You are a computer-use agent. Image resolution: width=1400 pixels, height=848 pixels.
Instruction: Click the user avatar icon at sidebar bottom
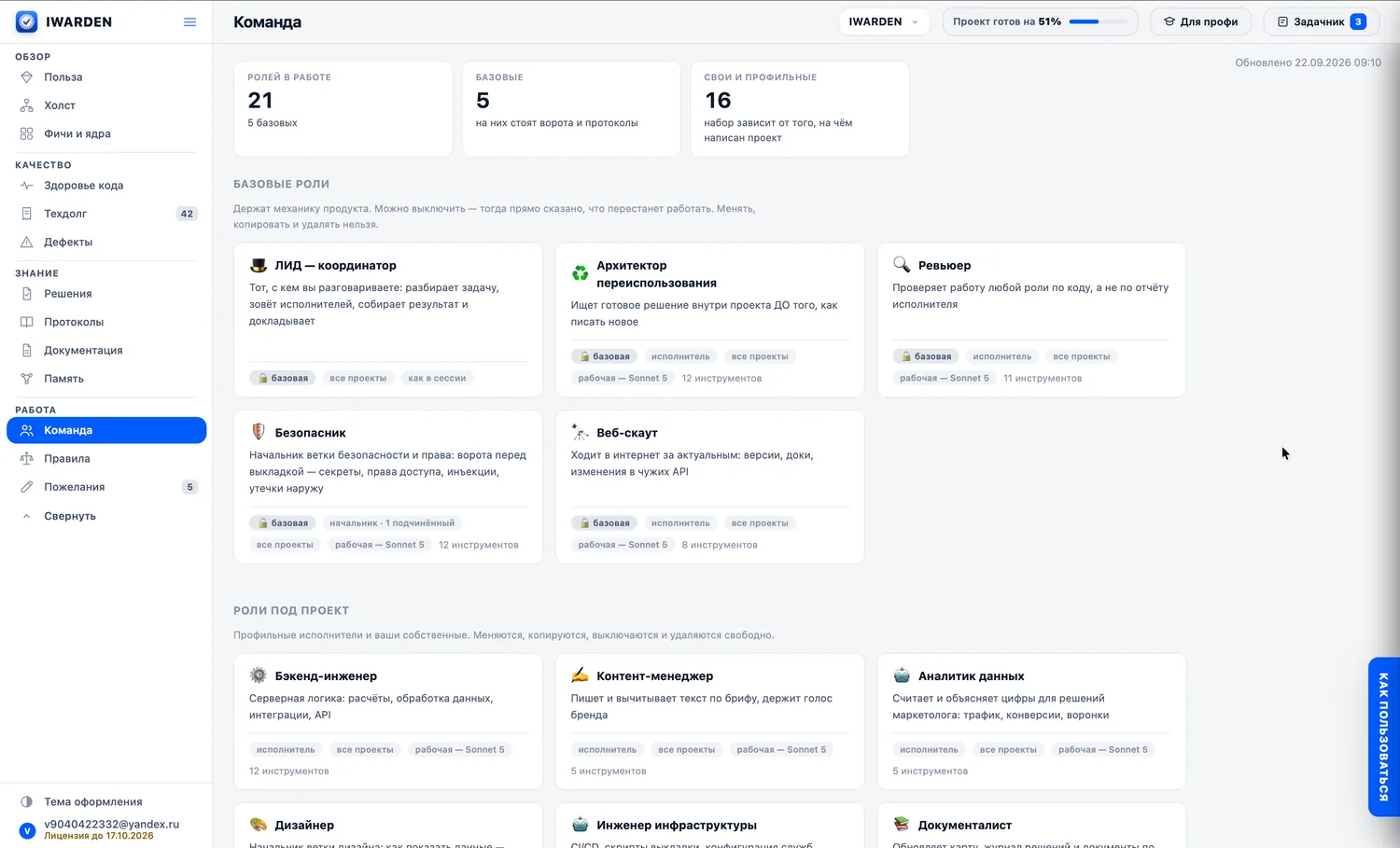tap(27, 830)
